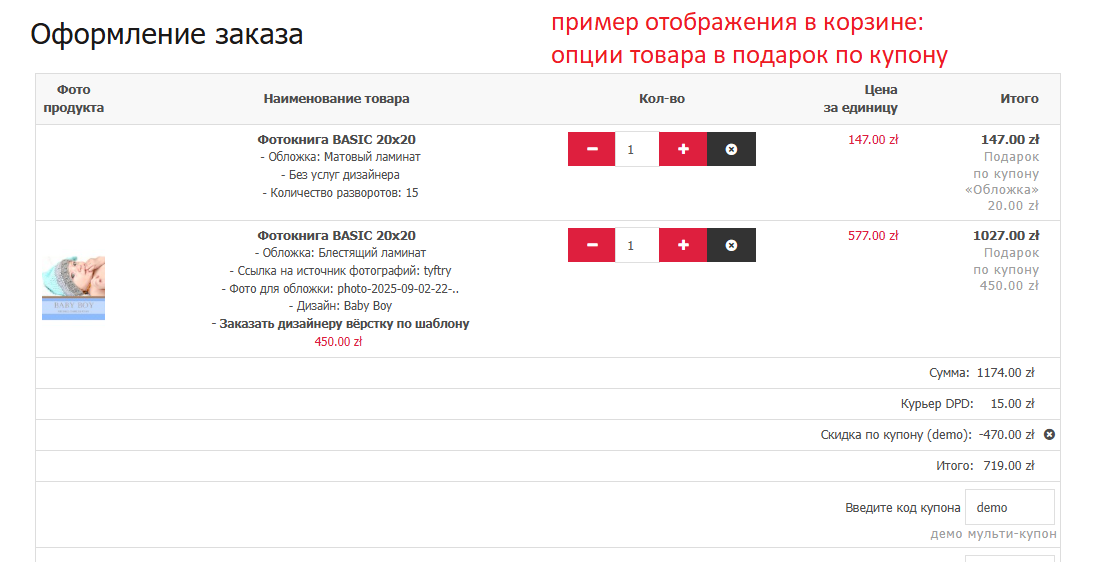This screenshot has height=562, width=1116.
Task: Open the Блестящий ламинат Фотокнига BASIC title
Action: (336, 236)
